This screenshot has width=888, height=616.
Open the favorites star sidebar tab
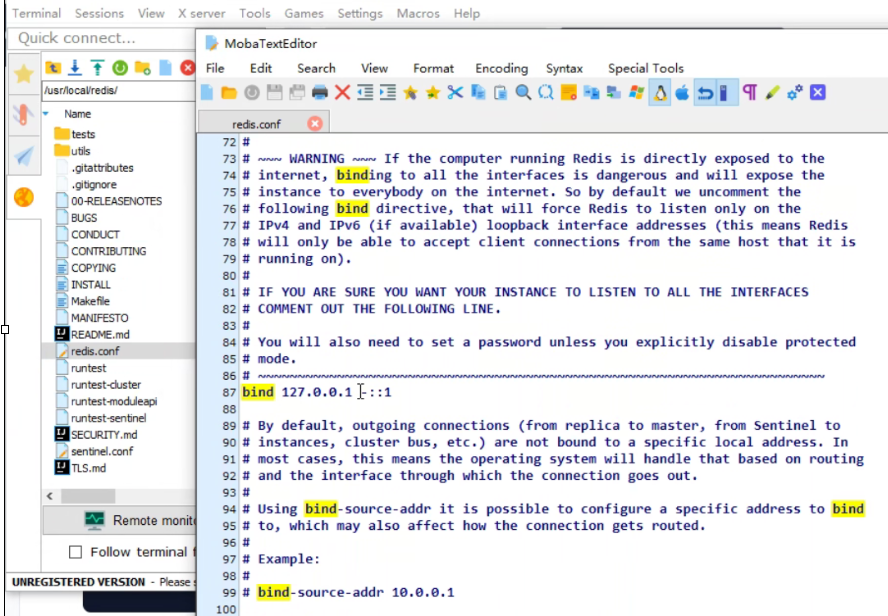(24, 74)
